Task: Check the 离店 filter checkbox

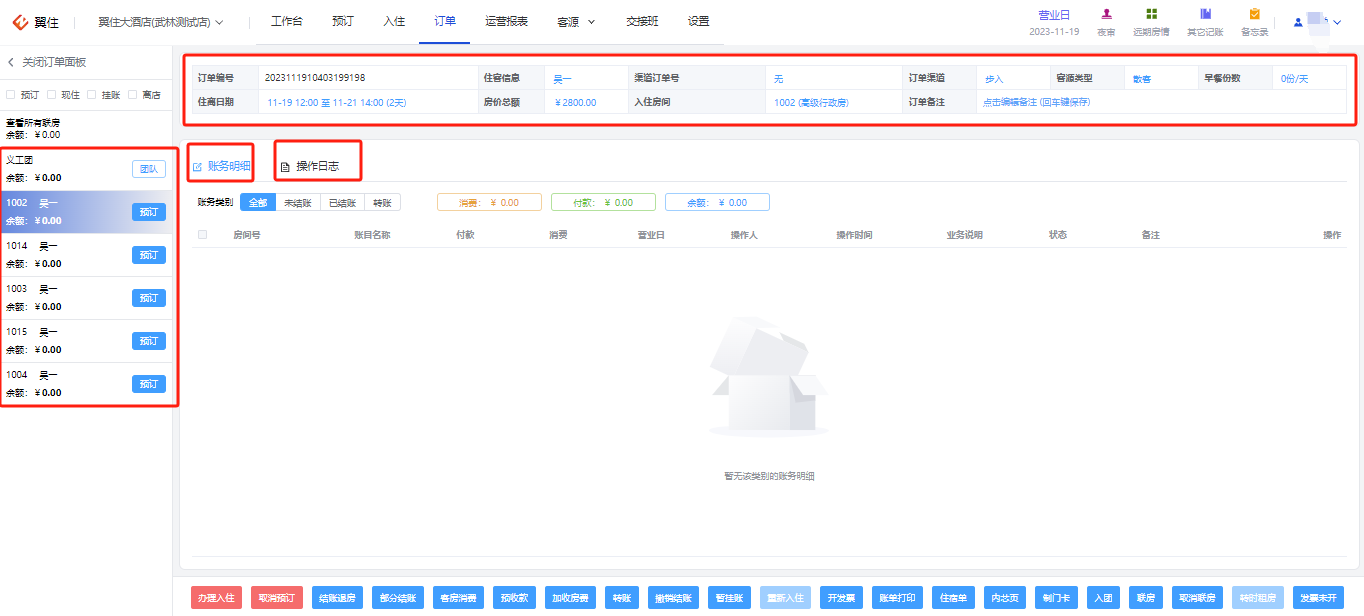Action: (132, 95)
